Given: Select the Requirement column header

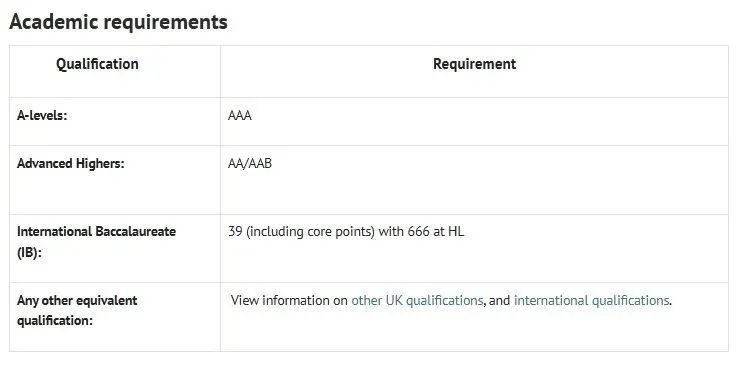Looking at the screenshot, I should point(474,64).
